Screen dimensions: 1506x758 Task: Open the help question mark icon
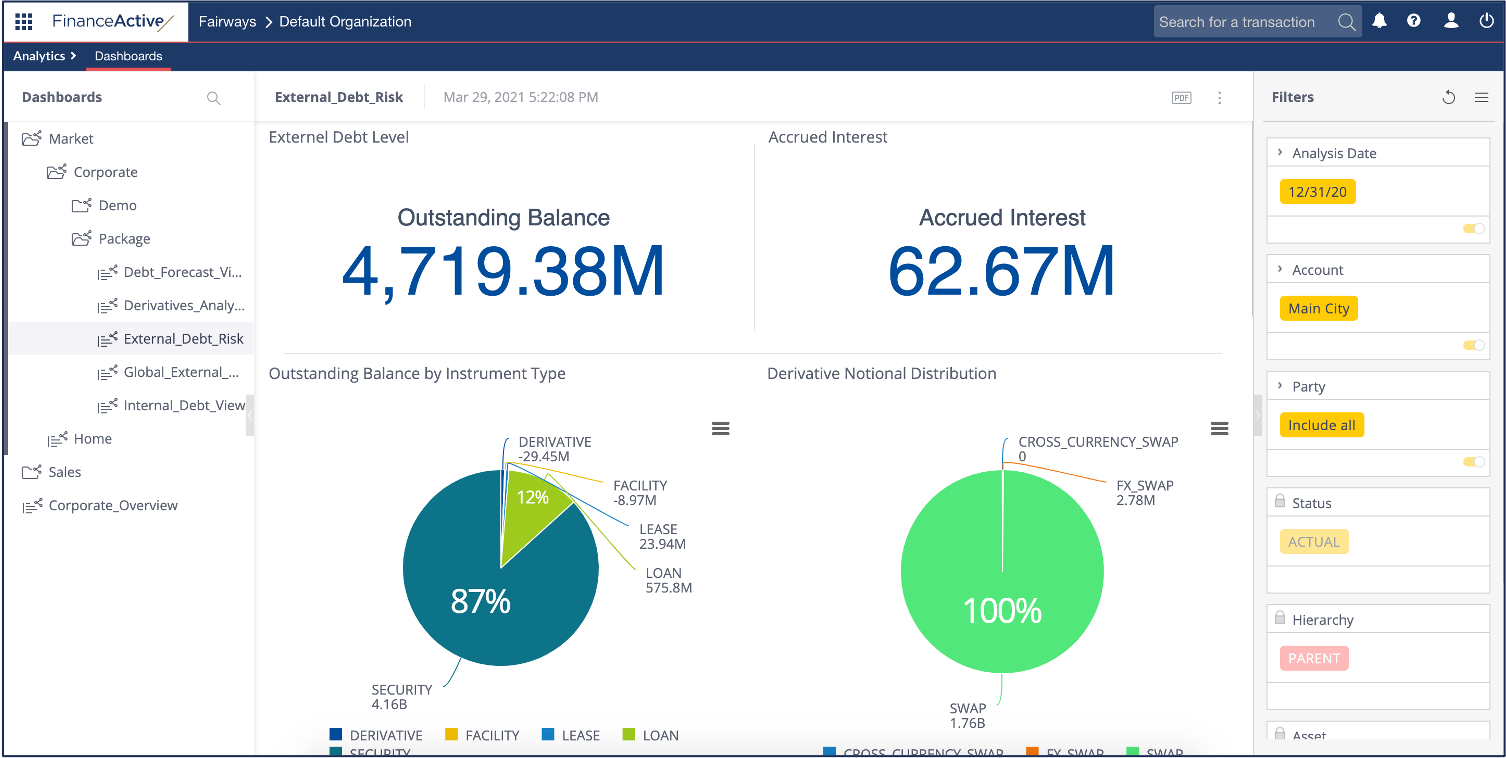click(1414, 21)
